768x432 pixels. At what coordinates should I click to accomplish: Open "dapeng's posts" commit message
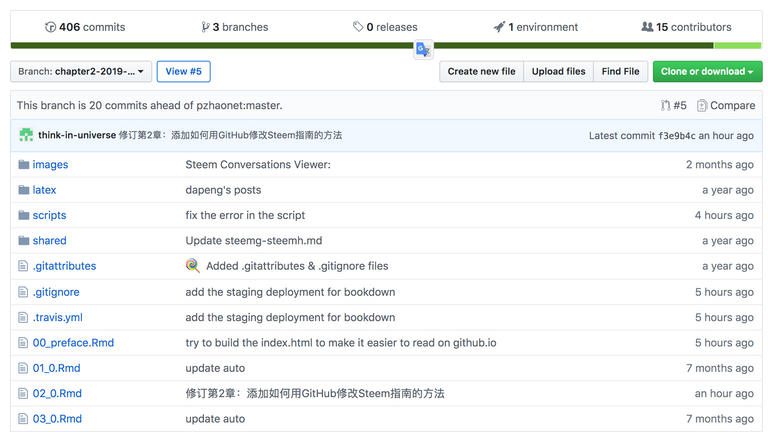click(223, 190)
